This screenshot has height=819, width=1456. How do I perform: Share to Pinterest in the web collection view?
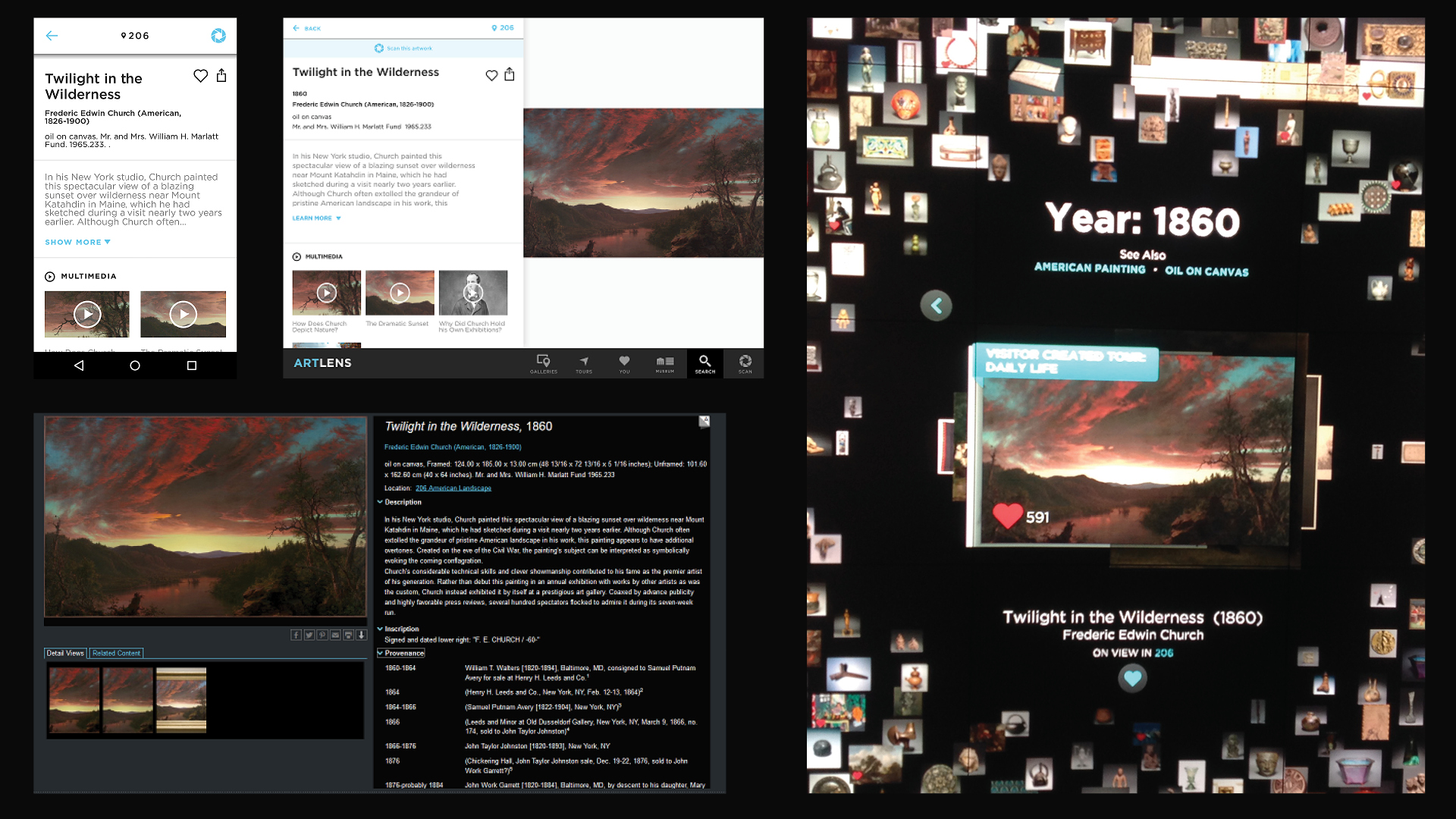(x=322, y=635)
